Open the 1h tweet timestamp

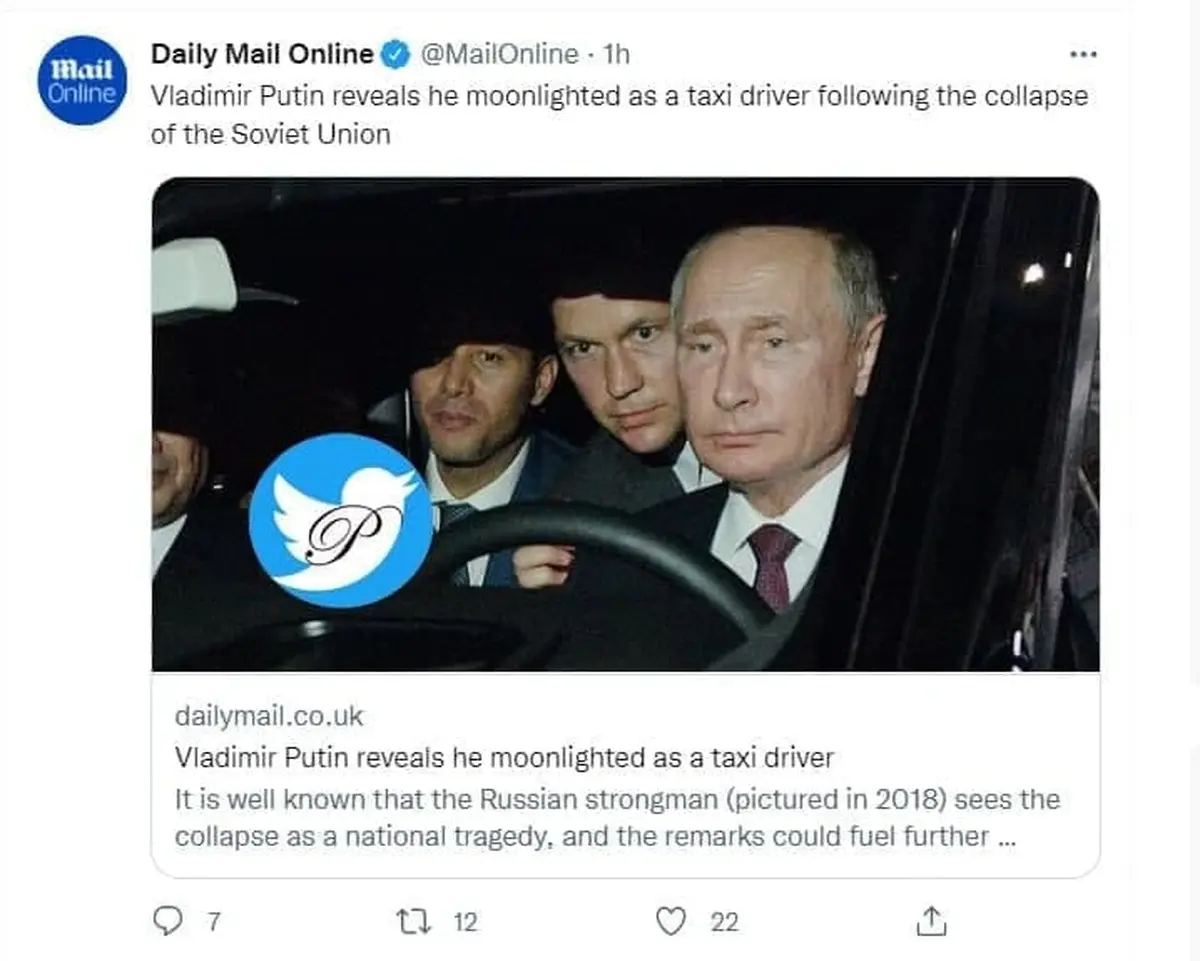[x=617, y=54]
